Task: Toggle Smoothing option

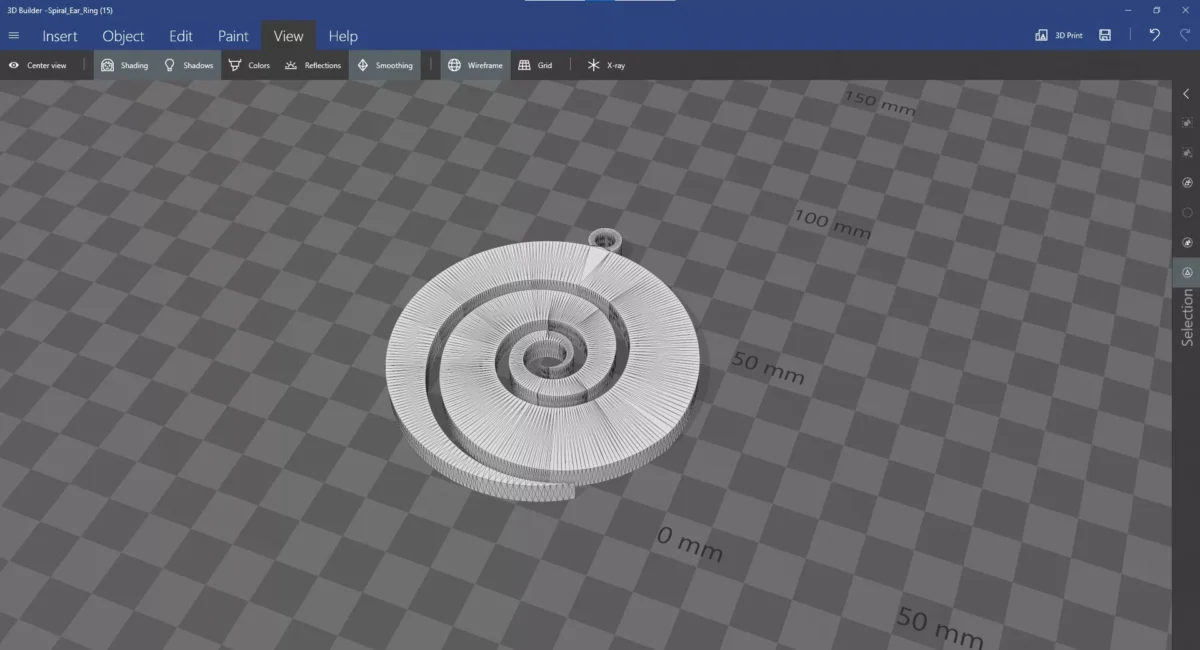Action: click(x=385, y=65)
